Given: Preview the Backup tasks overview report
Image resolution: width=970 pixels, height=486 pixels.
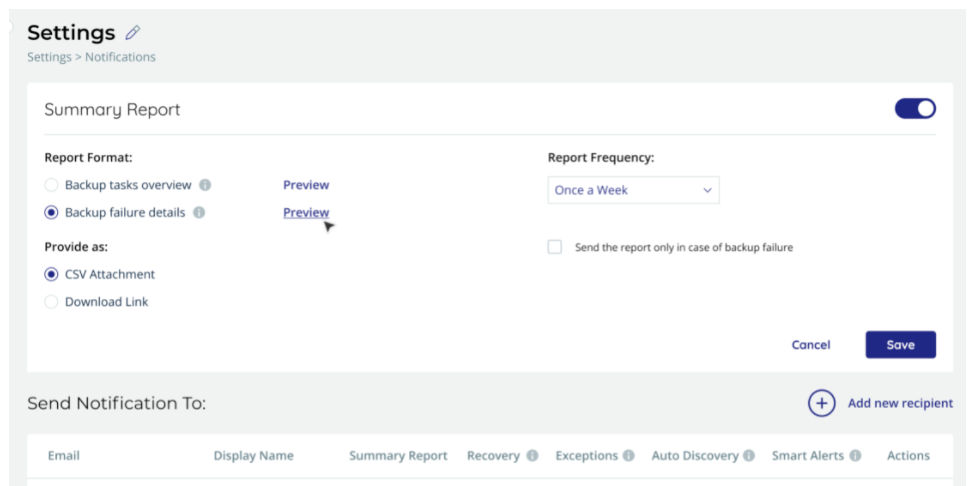Looking at the screenshot, I should pos(306,185).
